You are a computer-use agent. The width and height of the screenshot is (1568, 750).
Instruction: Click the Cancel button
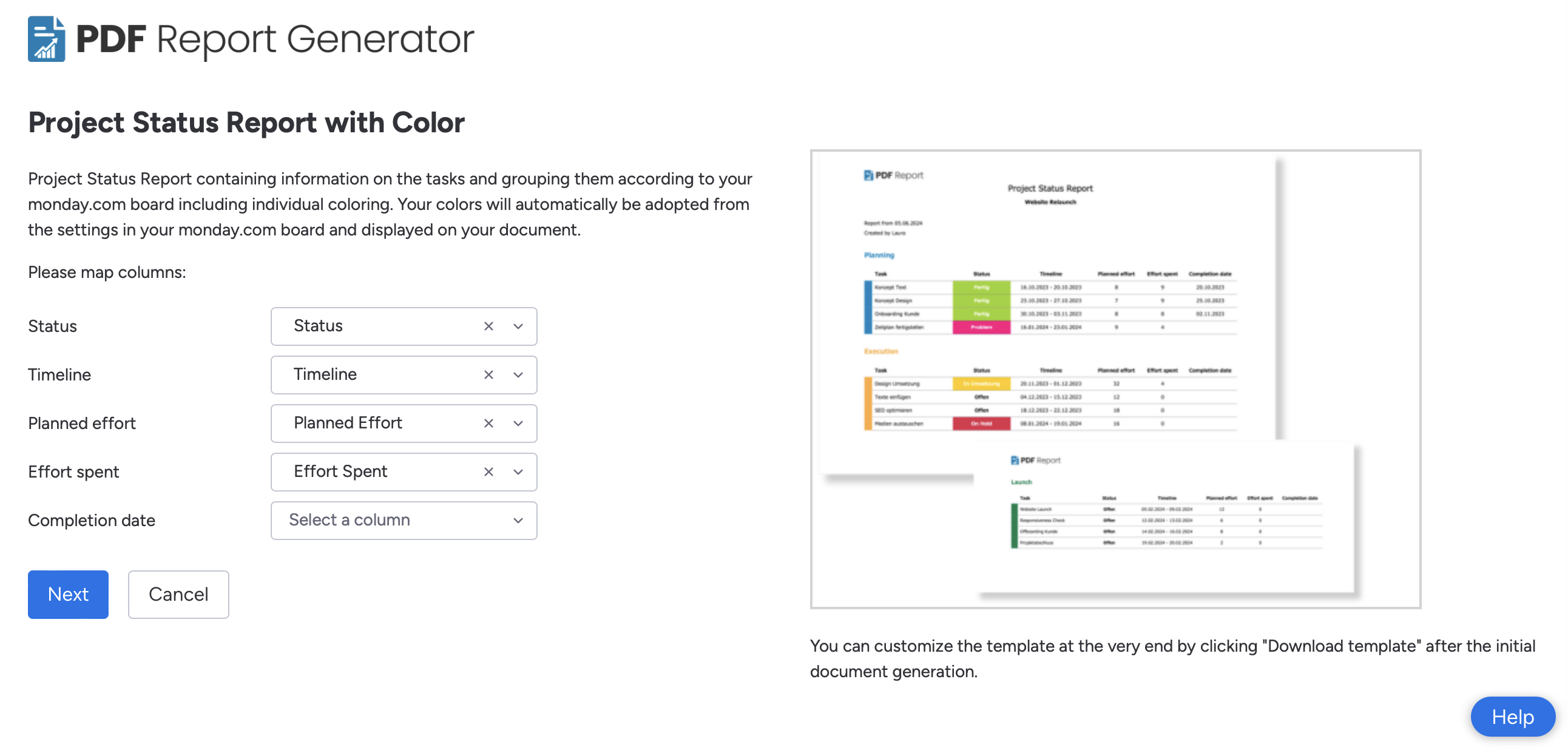[x=178, y=594]
